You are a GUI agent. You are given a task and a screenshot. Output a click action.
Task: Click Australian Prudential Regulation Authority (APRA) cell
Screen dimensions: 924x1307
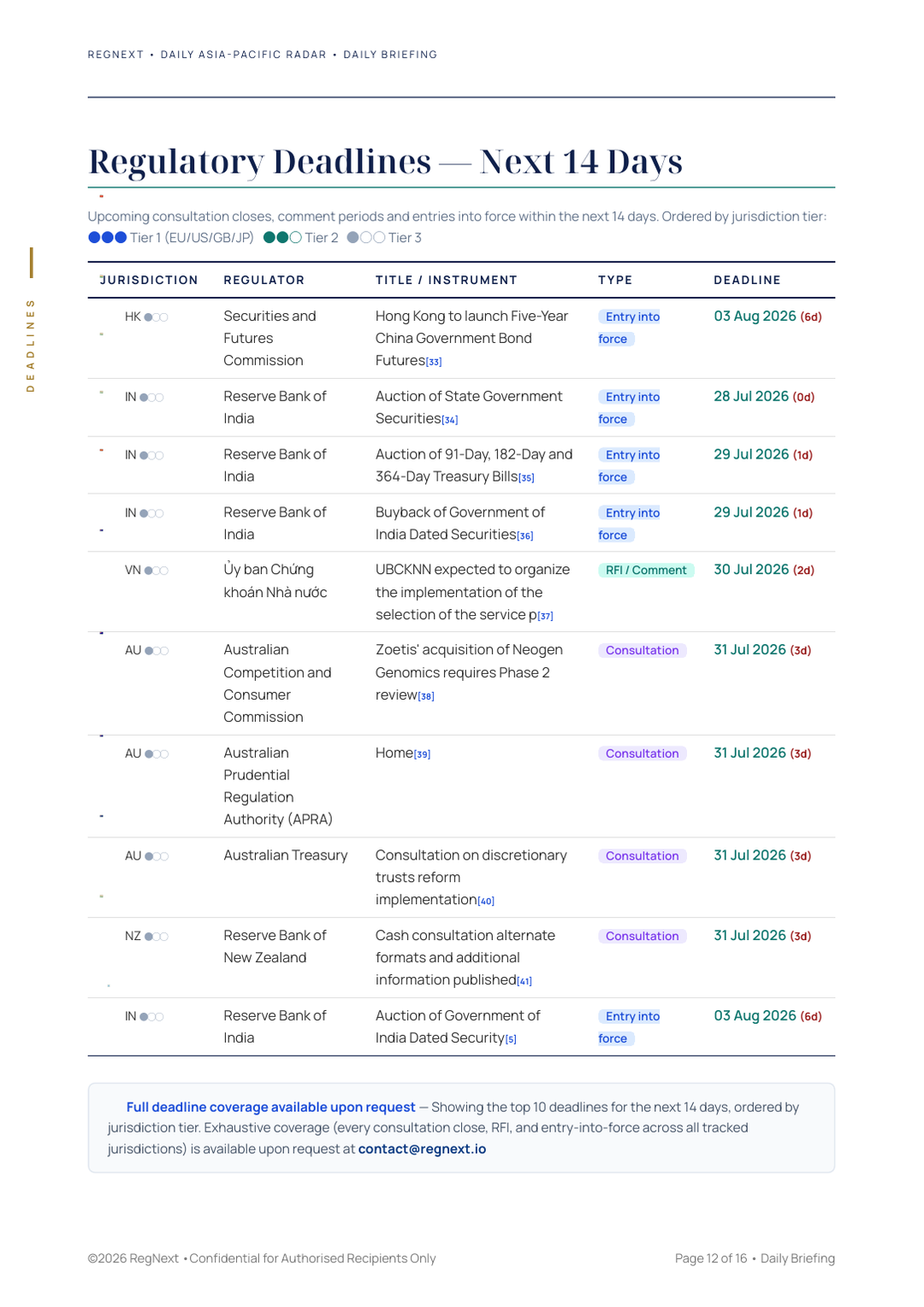coord(278,786)
